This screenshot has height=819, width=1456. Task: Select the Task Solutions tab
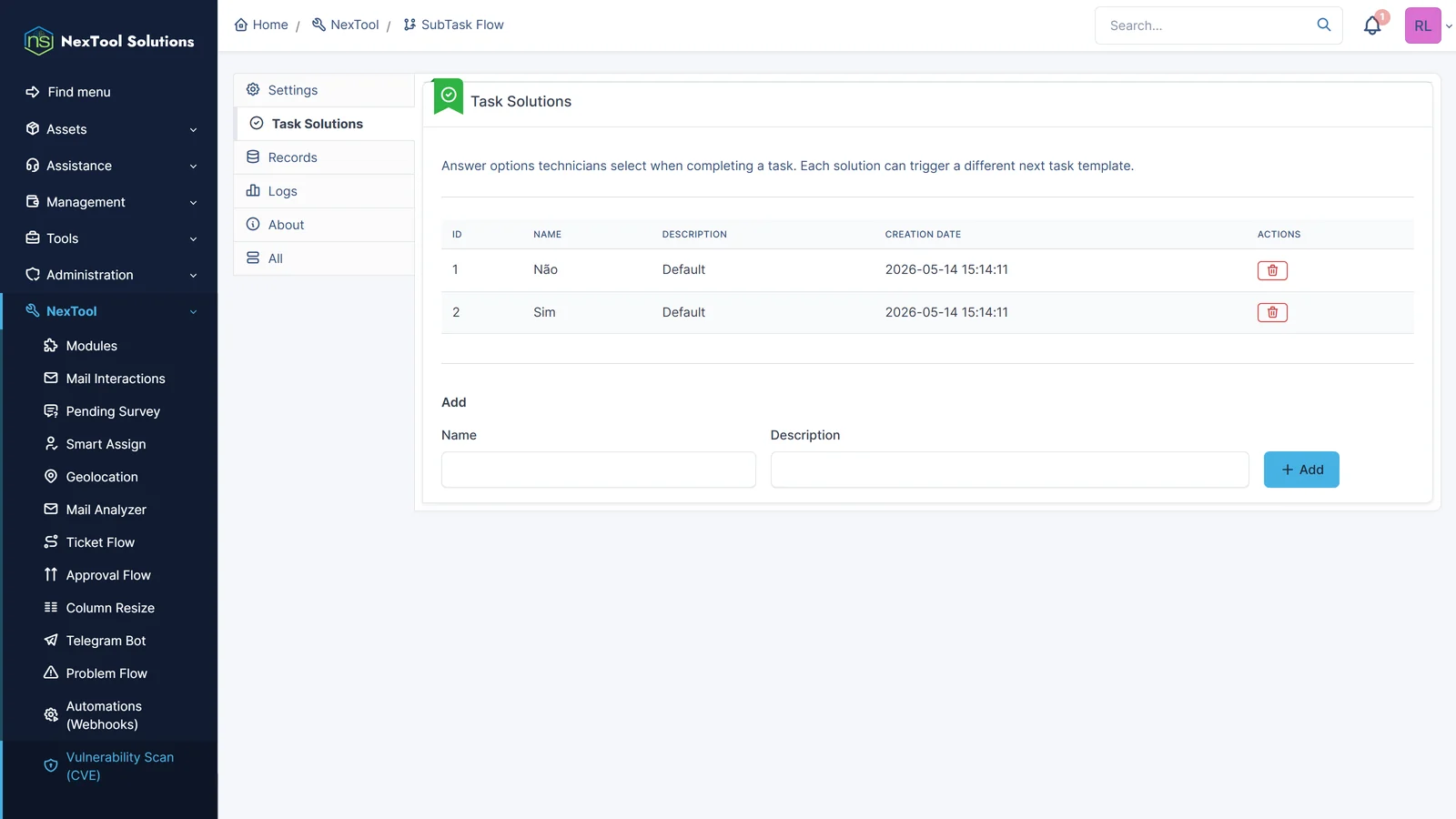point(325,124)
